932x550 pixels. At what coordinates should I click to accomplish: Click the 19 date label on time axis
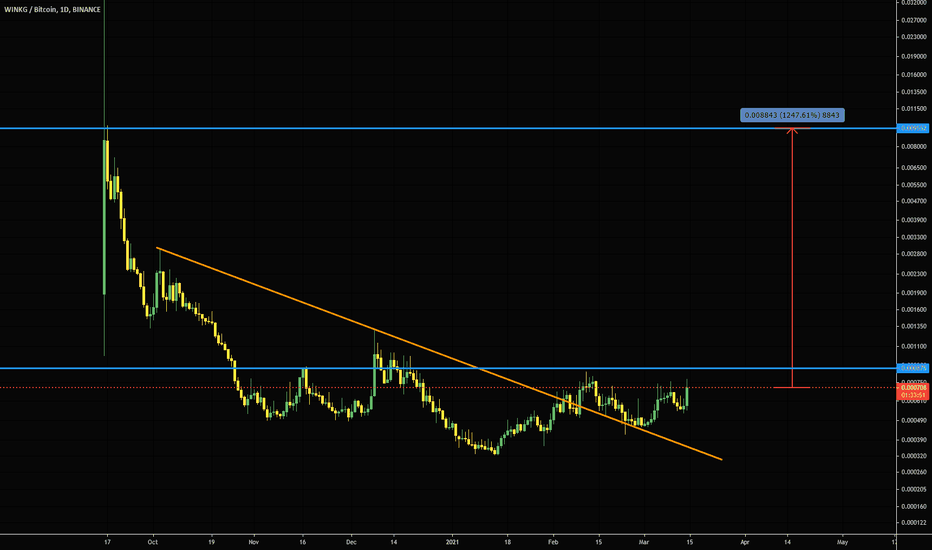coord(212,542)
